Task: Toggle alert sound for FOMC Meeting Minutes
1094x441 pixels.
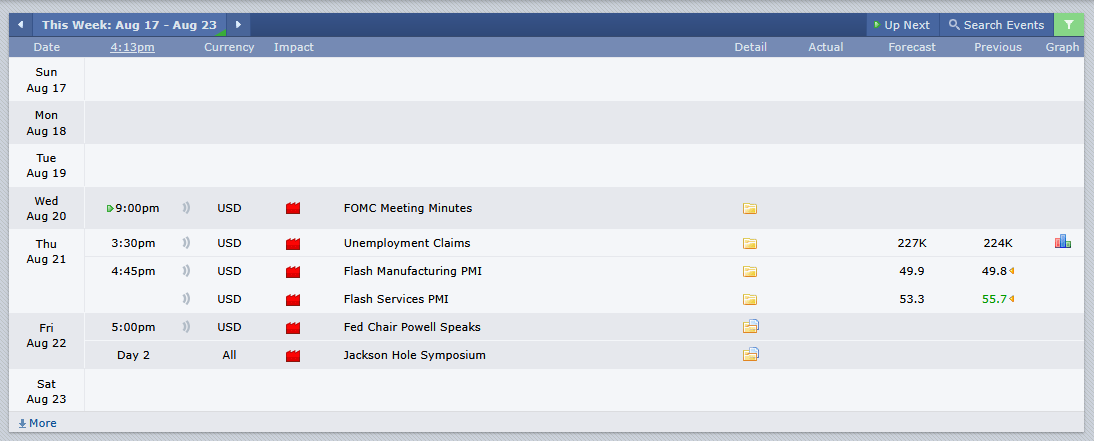Action: (186, 207)
